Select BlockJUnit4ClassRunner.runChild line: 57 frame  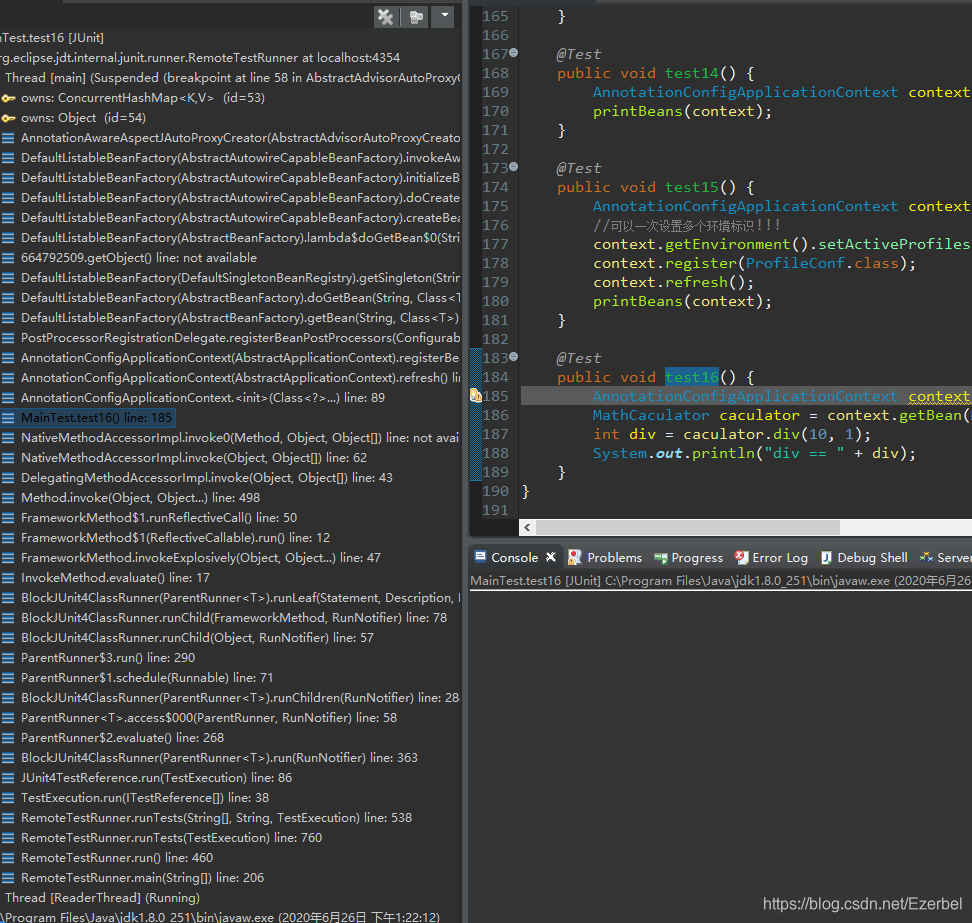[197, 638]
